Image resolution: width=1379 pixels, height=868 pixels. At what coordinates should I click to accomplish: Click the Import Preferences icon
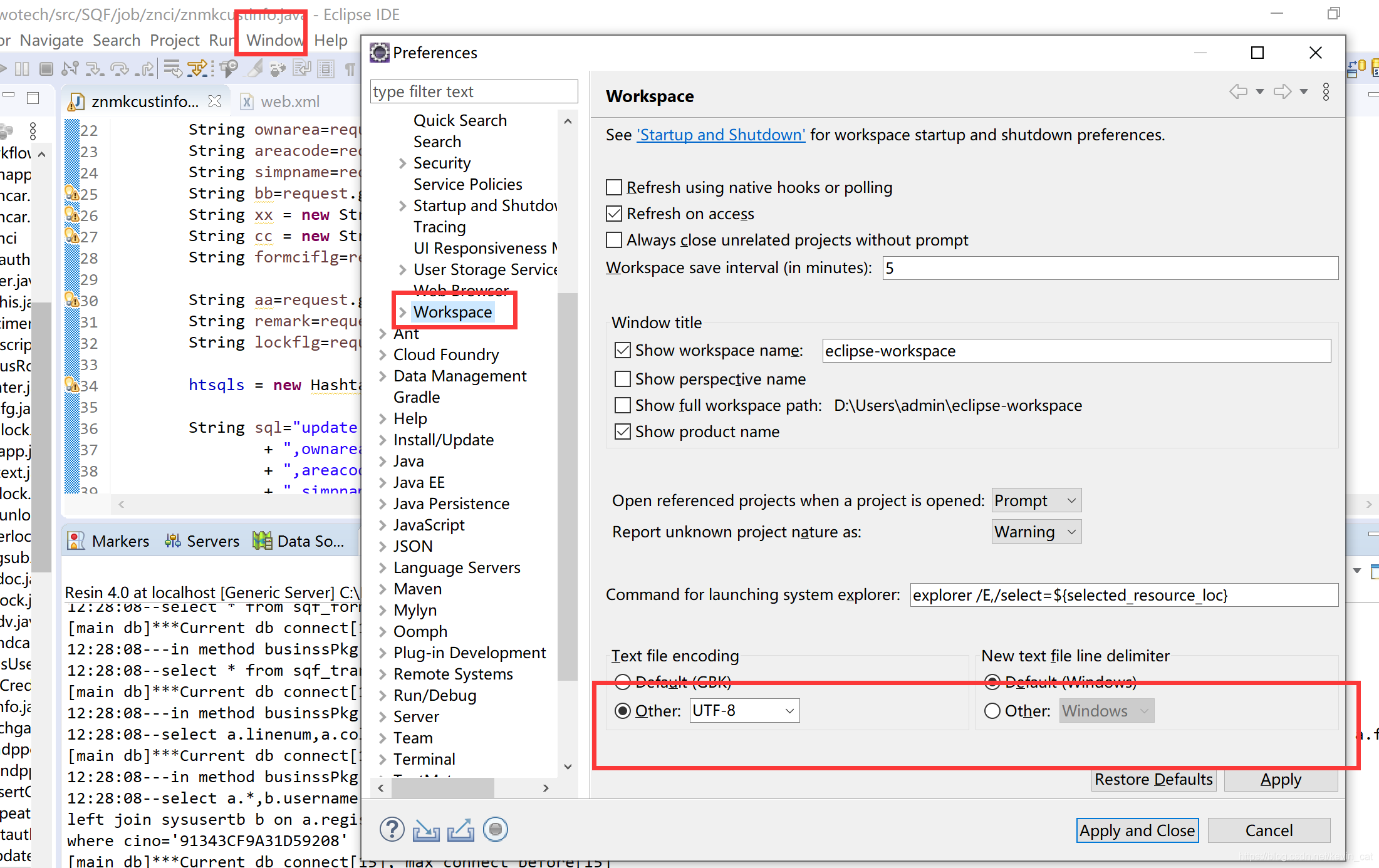[426, 830]
